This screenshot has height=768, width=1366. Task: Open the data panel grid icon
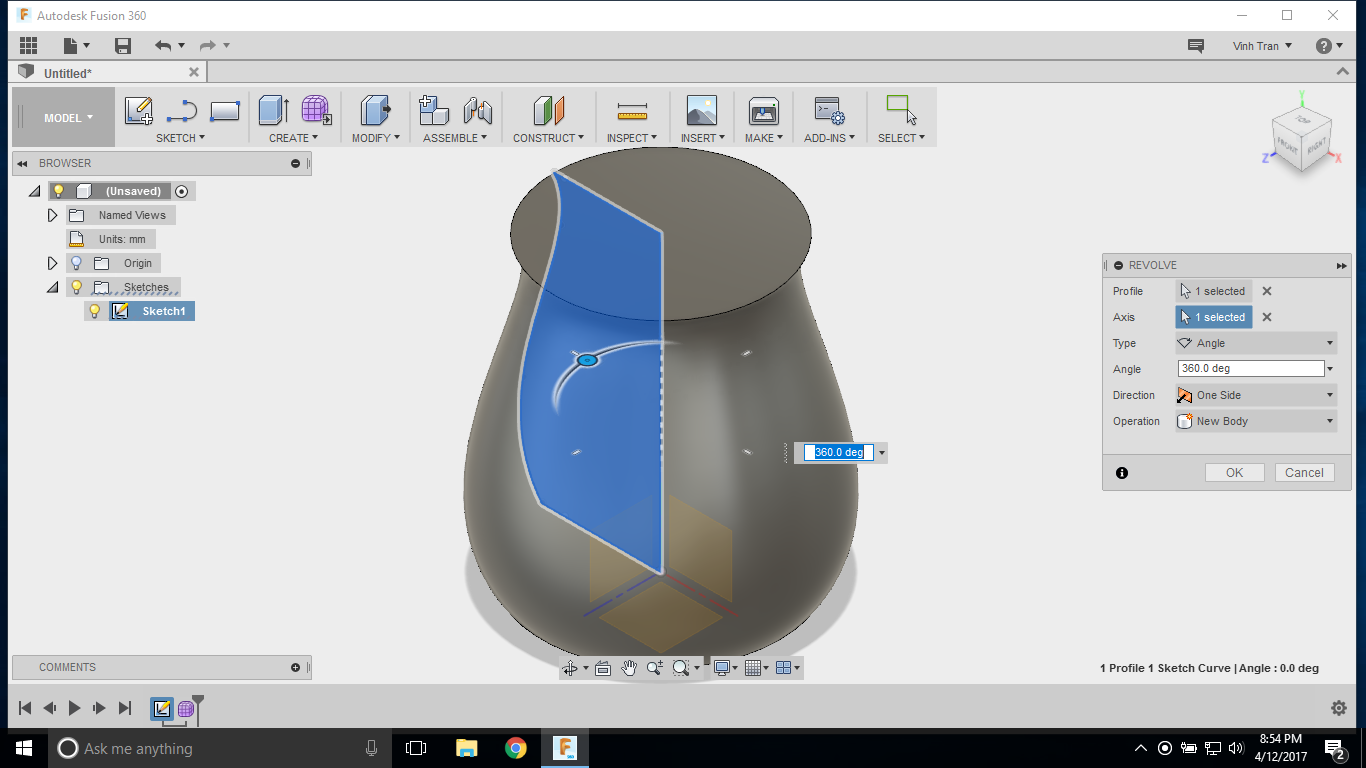[28, 46]
